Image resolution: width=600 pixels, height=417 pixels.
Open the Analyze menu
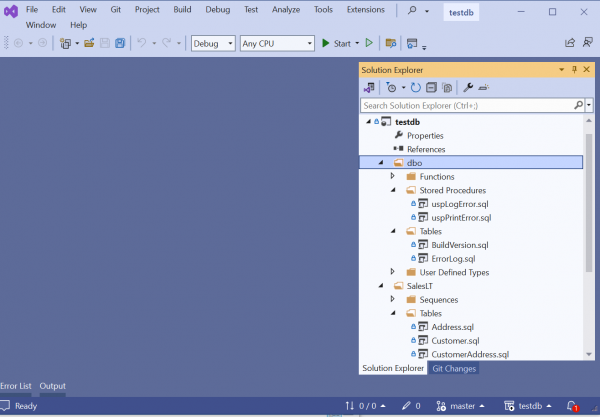[x=286, y=10]
